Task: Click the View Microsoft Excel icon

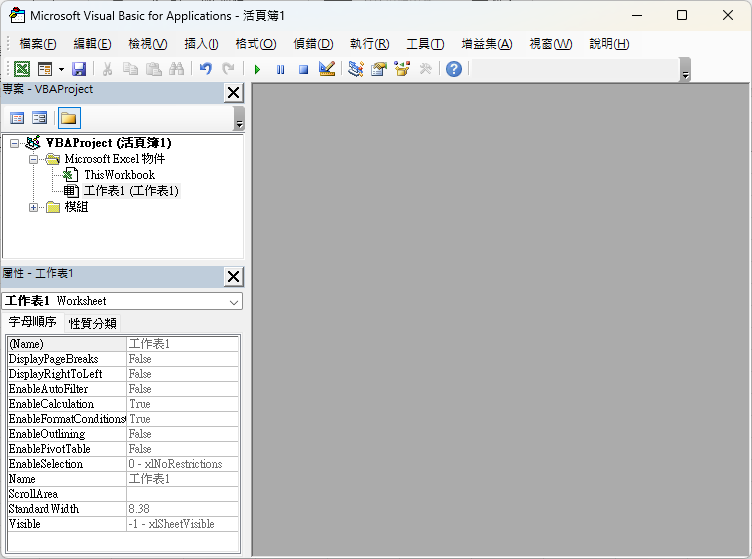Action: [22, 69]
